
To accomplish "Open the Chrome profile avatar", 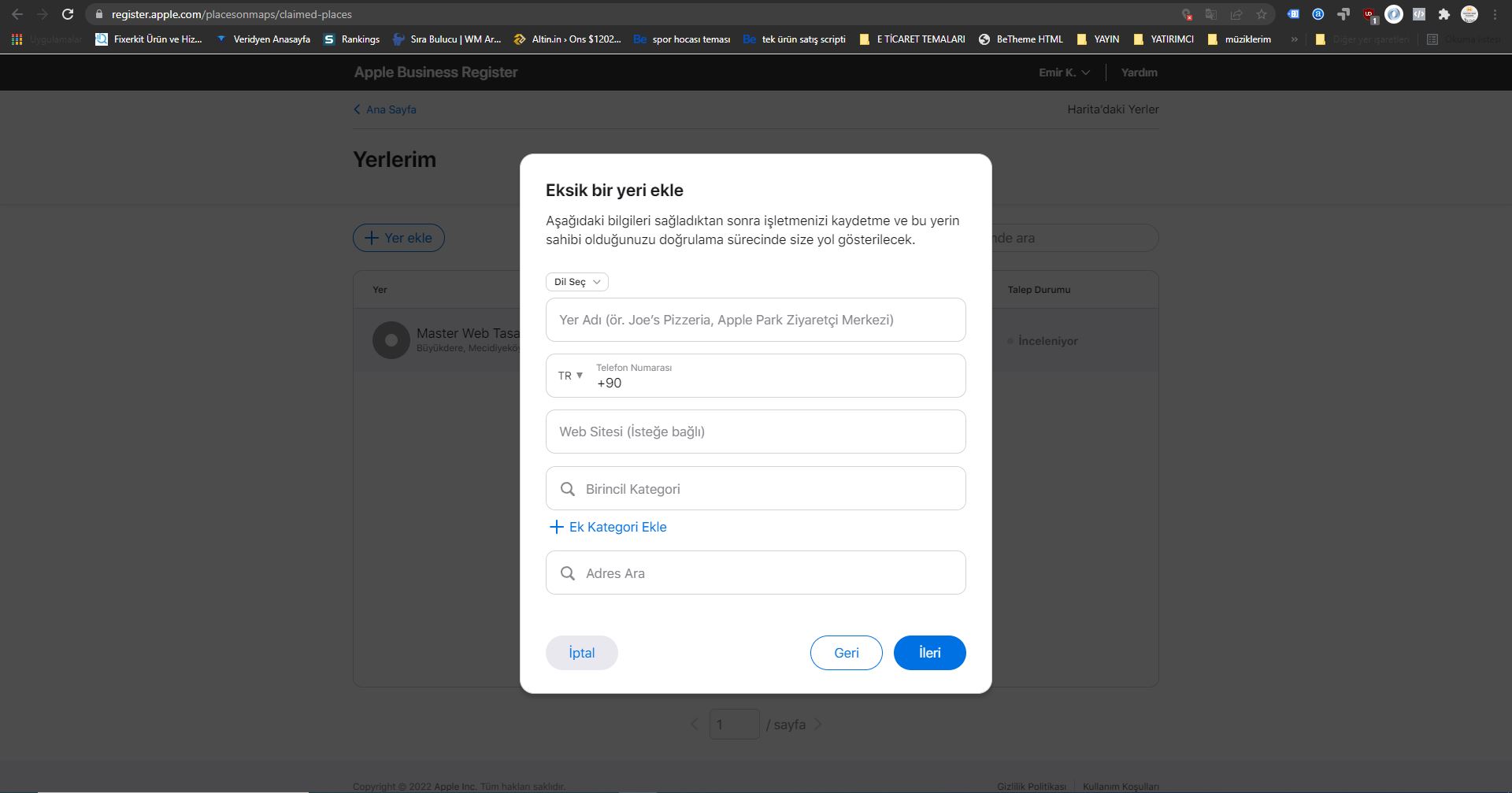I will click(x=1469, y=14).
